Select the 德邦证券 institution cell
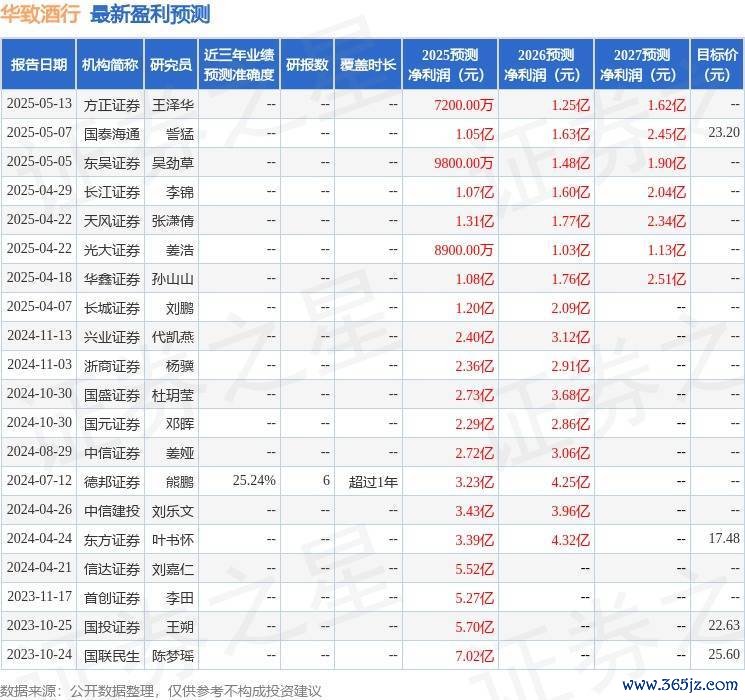745x700 pixels. (x=112, y=482)
